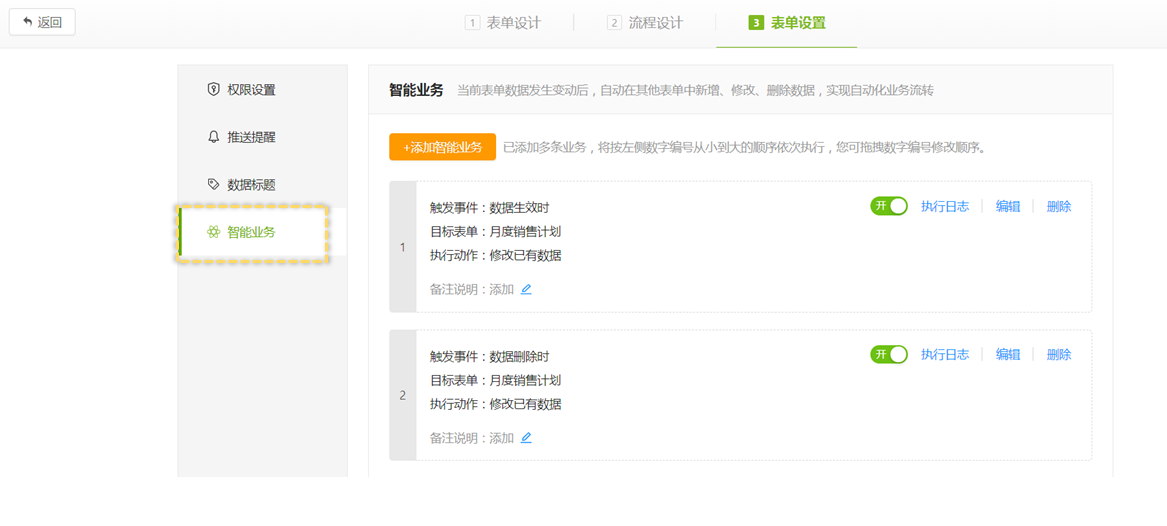Click 编辑 for the 数据删除时 rule

tap(1008, 355)
